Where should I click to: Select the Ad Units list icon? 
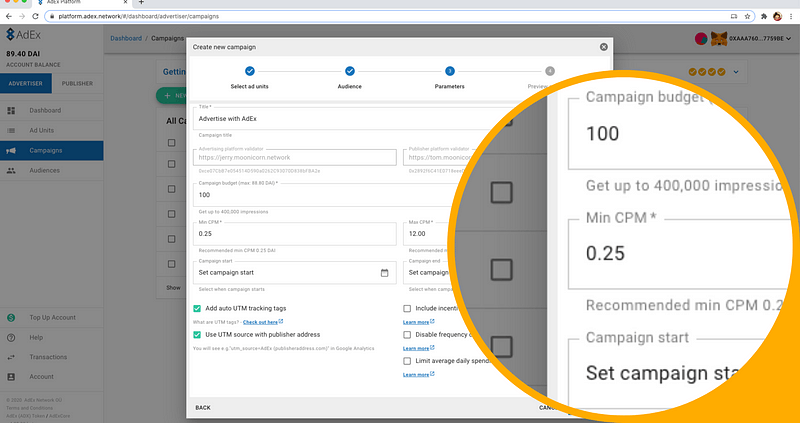pyautogui.click(x=11, y=131)
